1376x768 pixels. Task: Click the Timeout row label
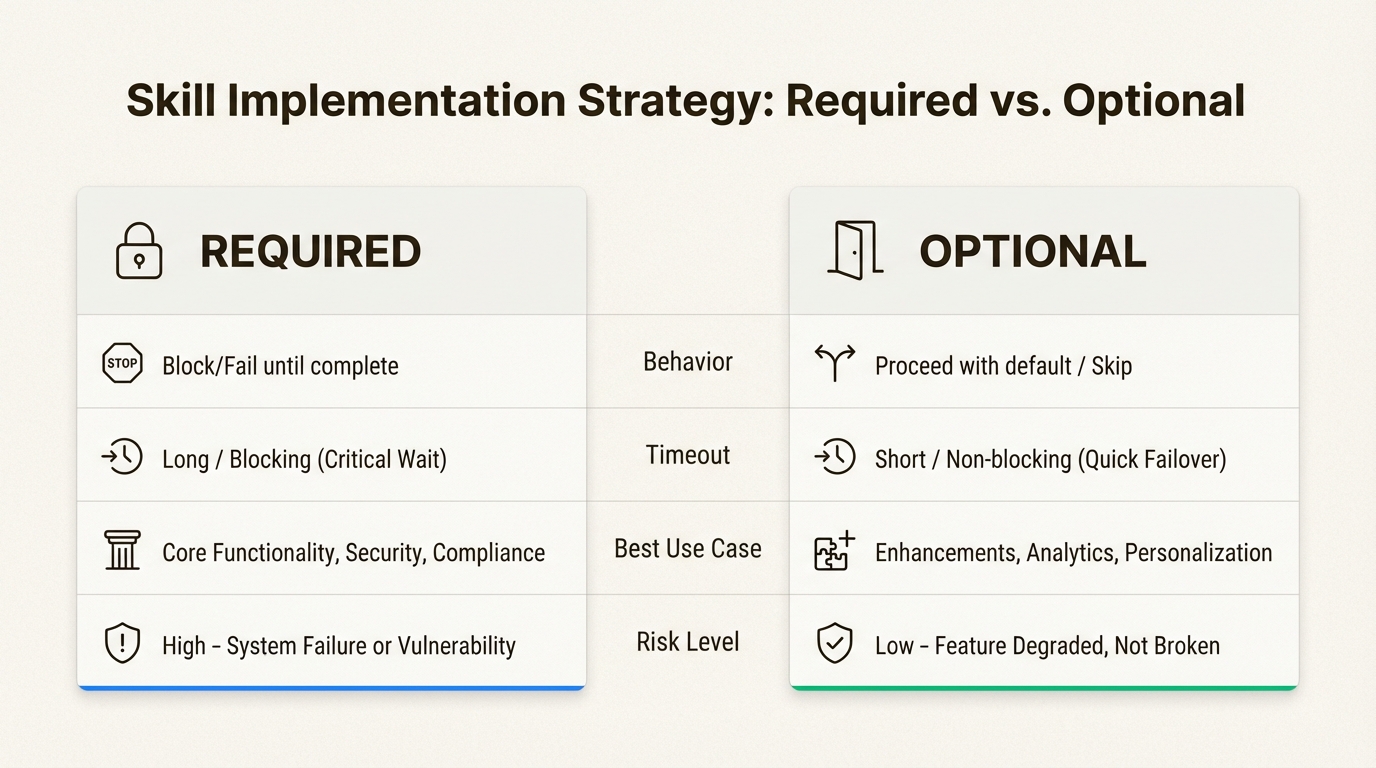(x=688, y=455)
